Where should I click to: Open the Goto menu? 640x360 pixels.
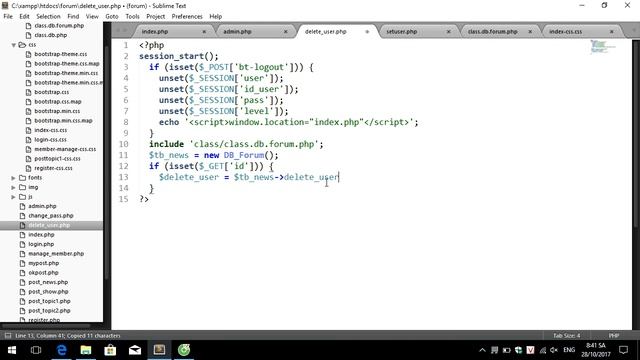[x=111, y=16]
